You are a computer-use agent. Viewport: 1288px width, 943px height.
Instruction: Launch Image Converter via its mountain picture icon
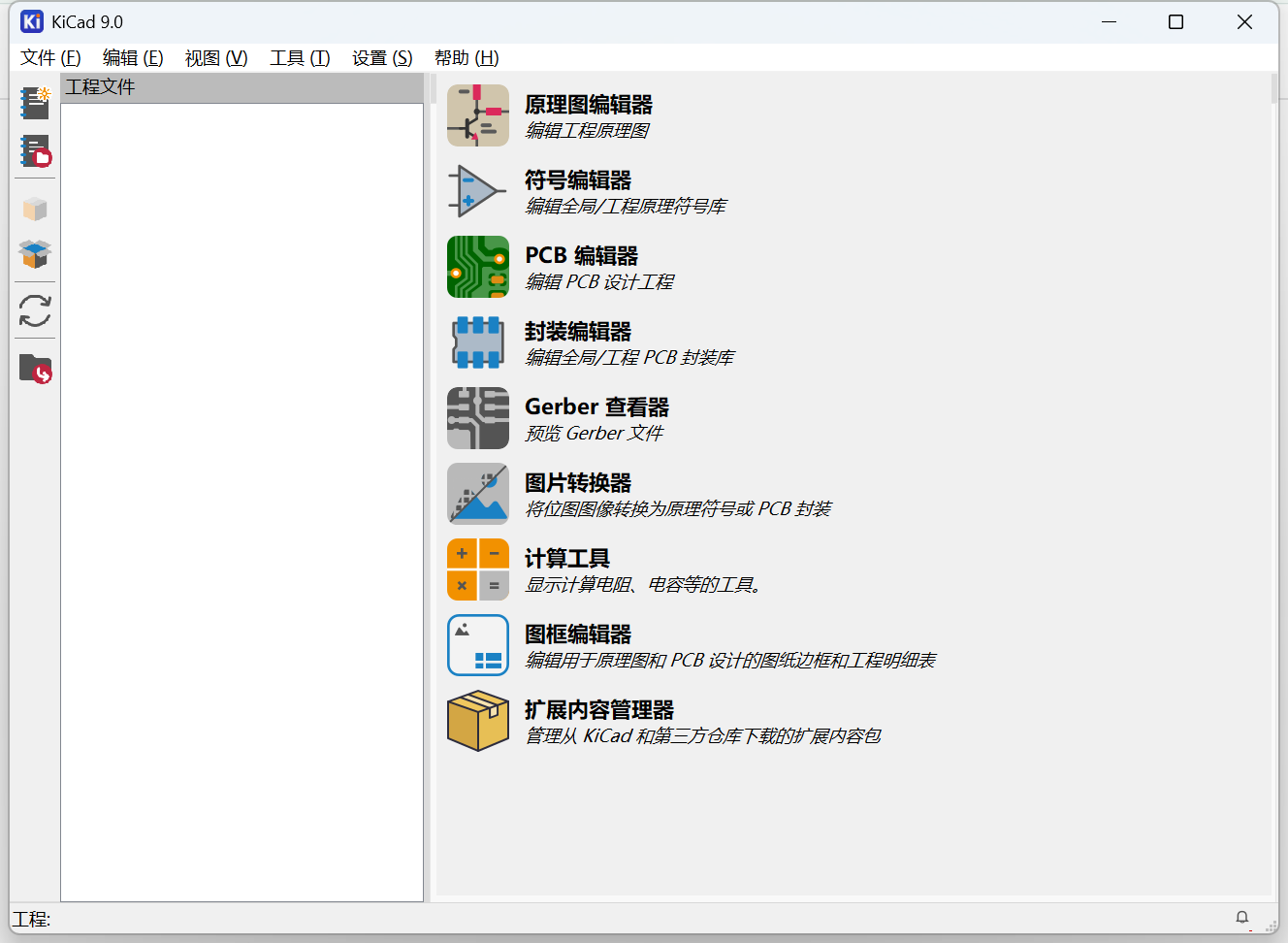point(478,494)
